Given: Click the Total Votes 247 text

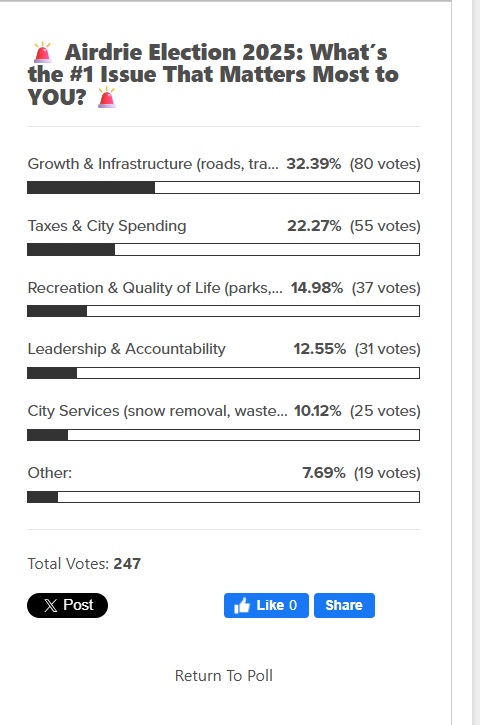Looking at the screenshot, I should (84, 563).
